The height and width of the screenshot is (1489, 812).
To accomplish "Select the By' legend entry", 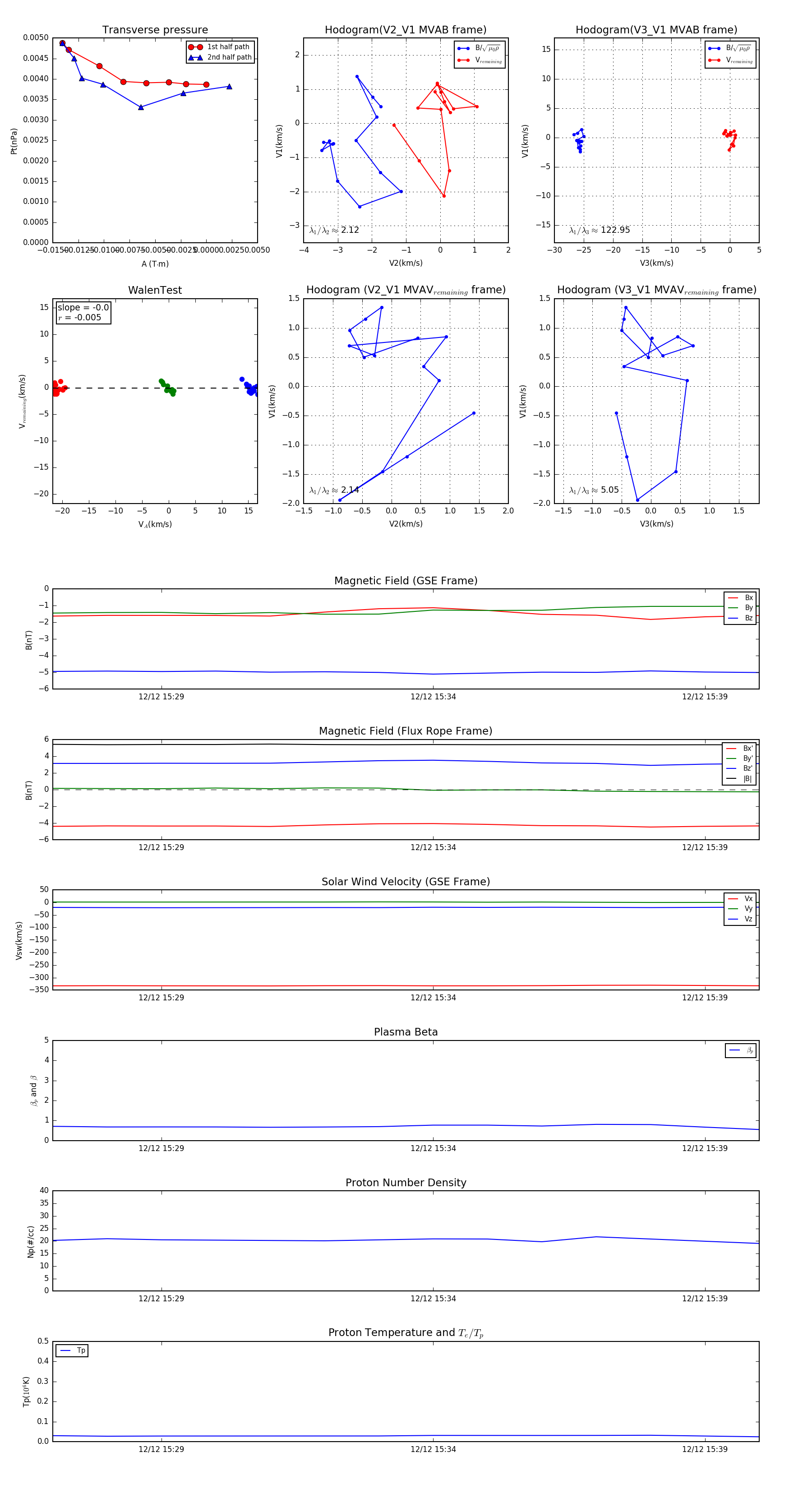I will [739, 758].
